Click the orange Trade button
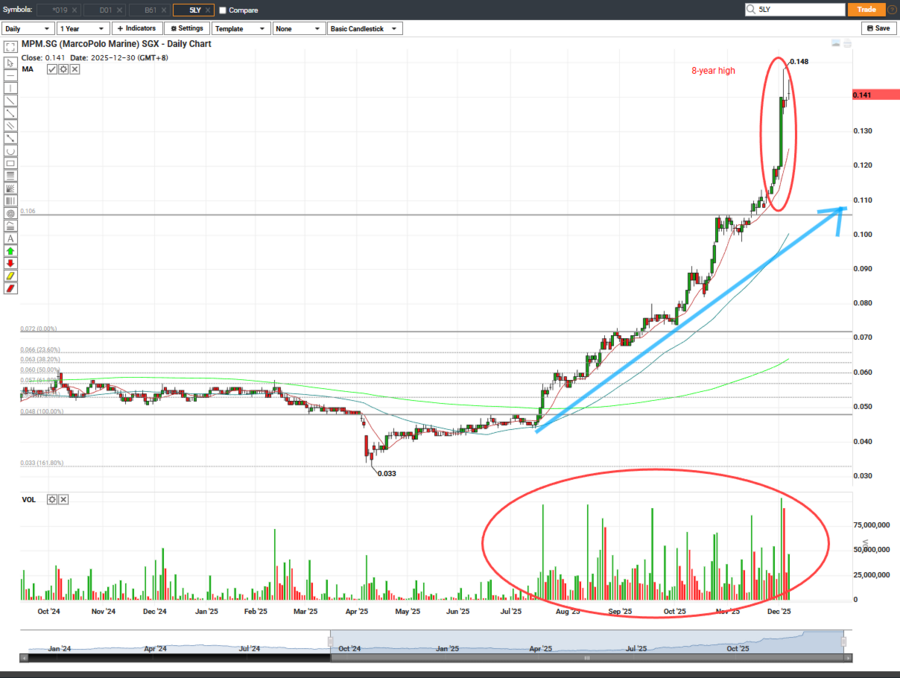The height and width of the screenshot is (678, 900). (x=866, y=9)
